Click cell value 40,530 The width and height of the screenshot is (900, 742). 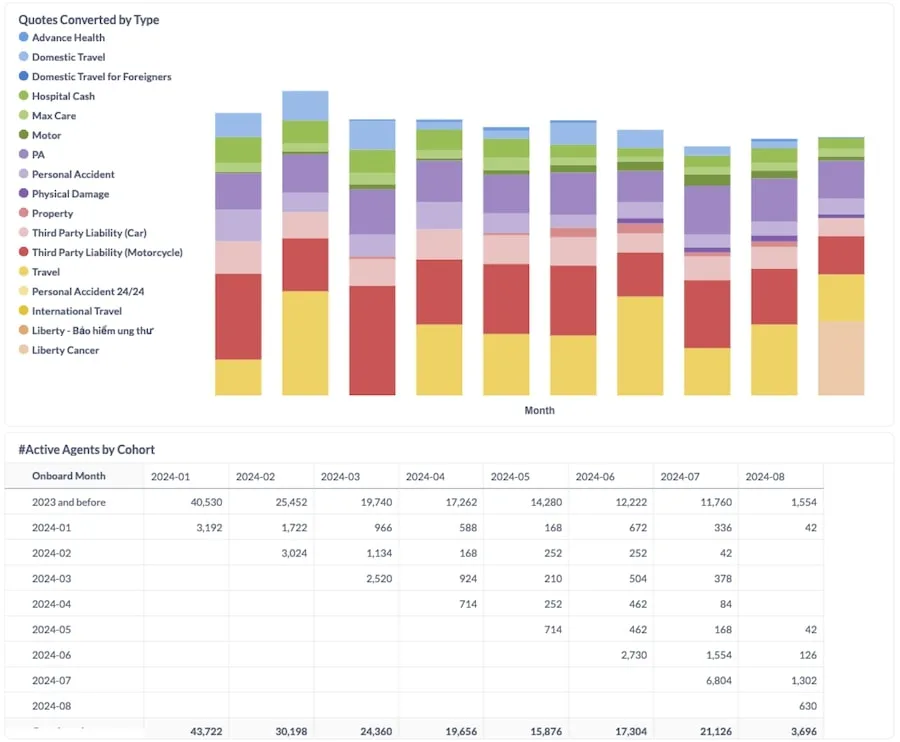pos(207,502)
